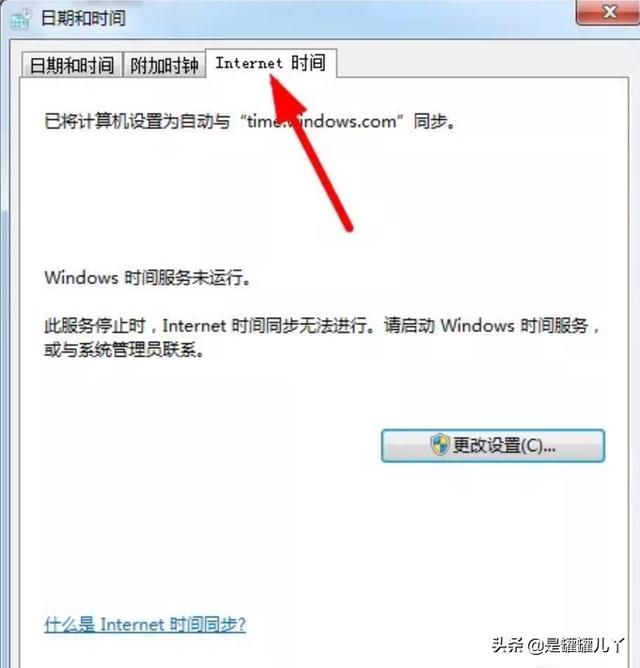Close the 日期和时间 dialog window
The height and width of the screenshot is (668, 640).
[608, 12]
